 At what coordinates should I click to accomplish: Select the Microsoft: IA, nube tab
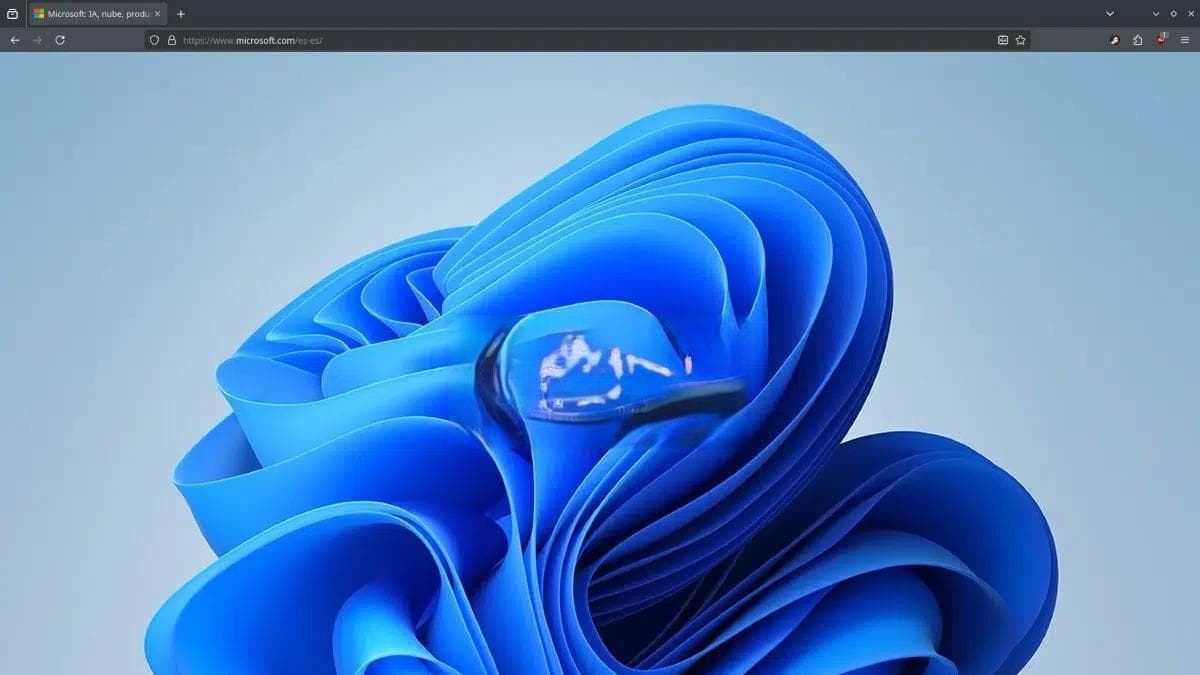(x=97, y=14)
